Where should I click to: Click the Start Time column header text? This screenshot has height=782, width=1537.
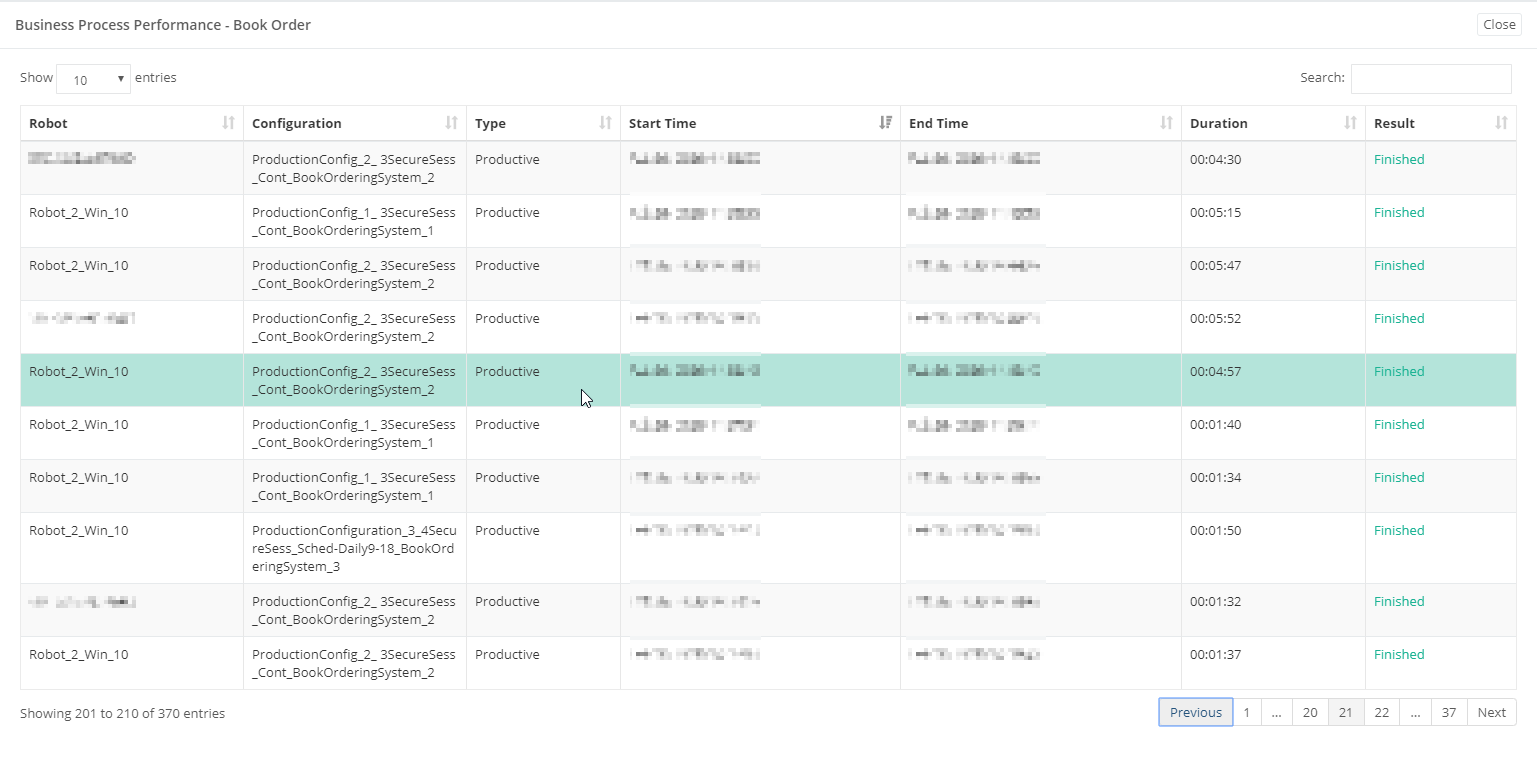(662, 123)
